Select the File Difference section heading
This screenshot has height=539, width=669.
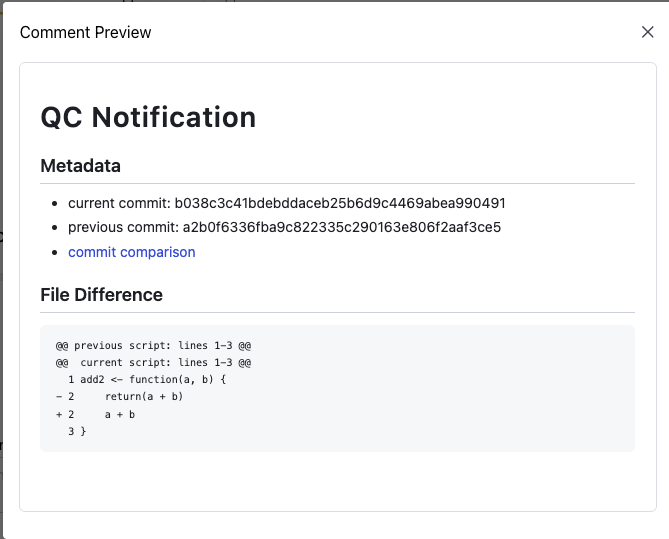pyautogui.click(x=101, y=295)
